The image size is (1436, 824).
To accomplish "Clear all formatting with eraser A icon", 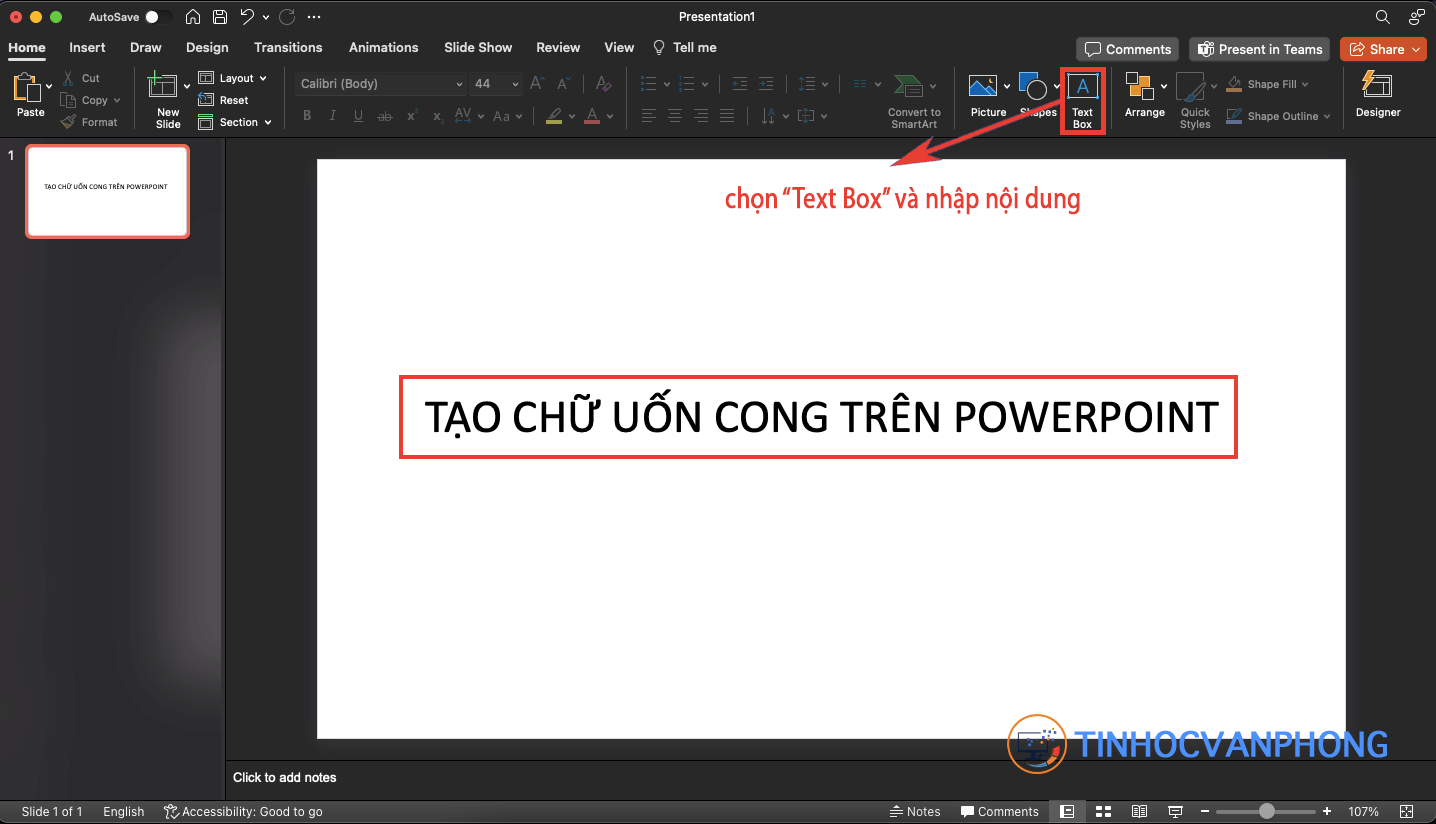I will 603,84.
